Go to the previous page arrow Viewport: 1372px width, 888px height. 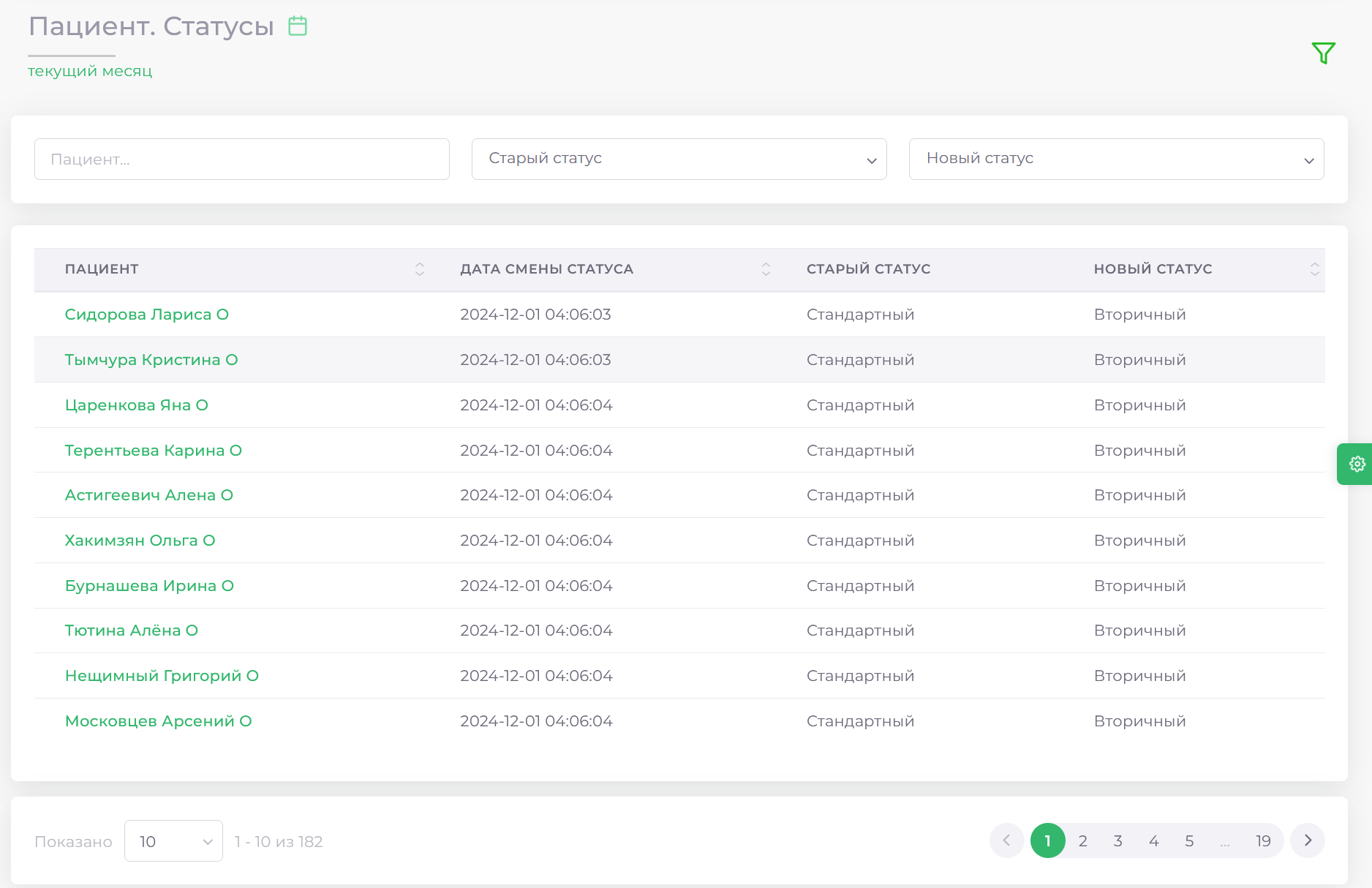[x=1006, y=840]
